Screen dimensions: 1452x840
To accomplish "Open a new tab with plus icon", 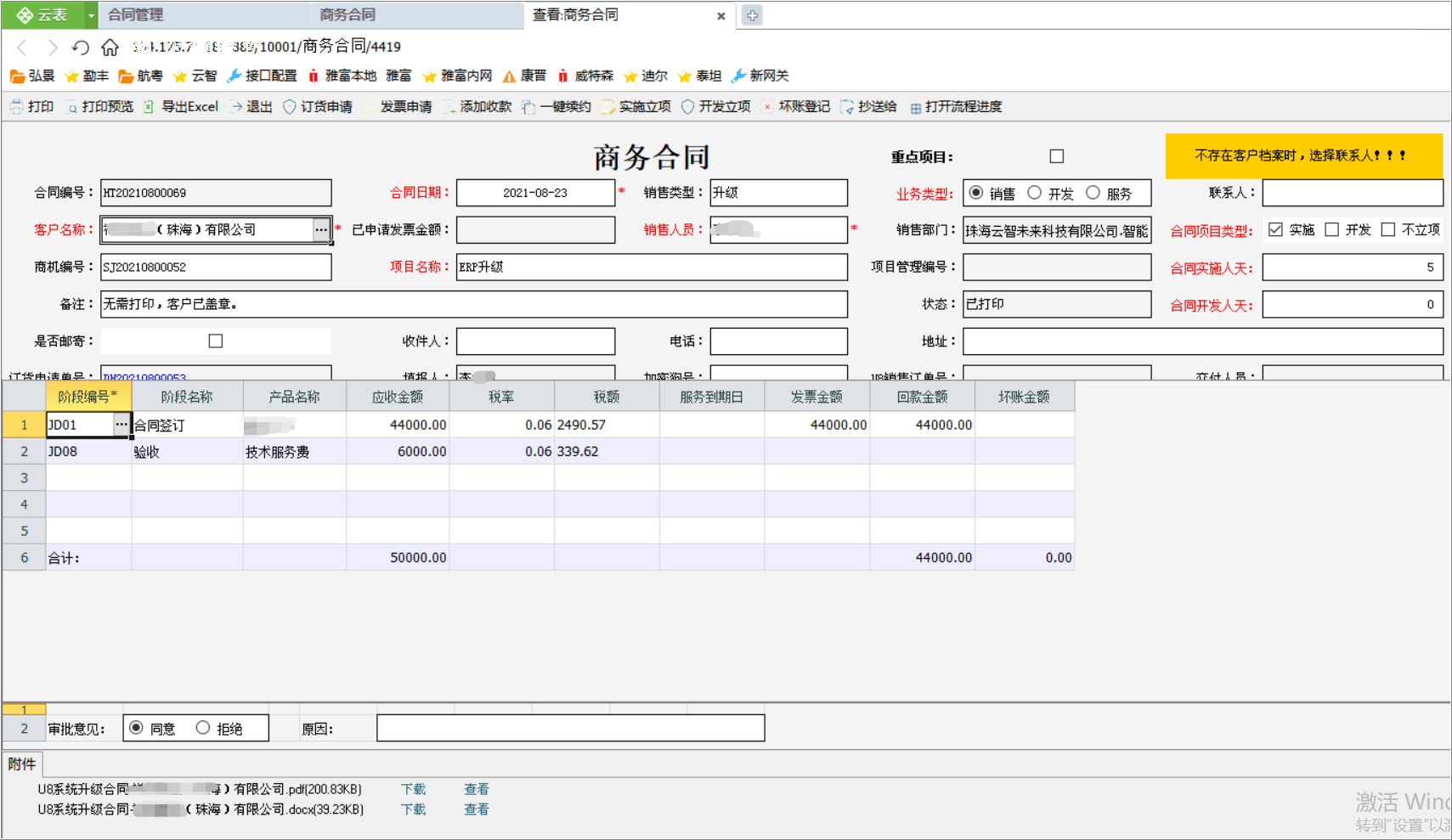I will (x=752, y=15).
